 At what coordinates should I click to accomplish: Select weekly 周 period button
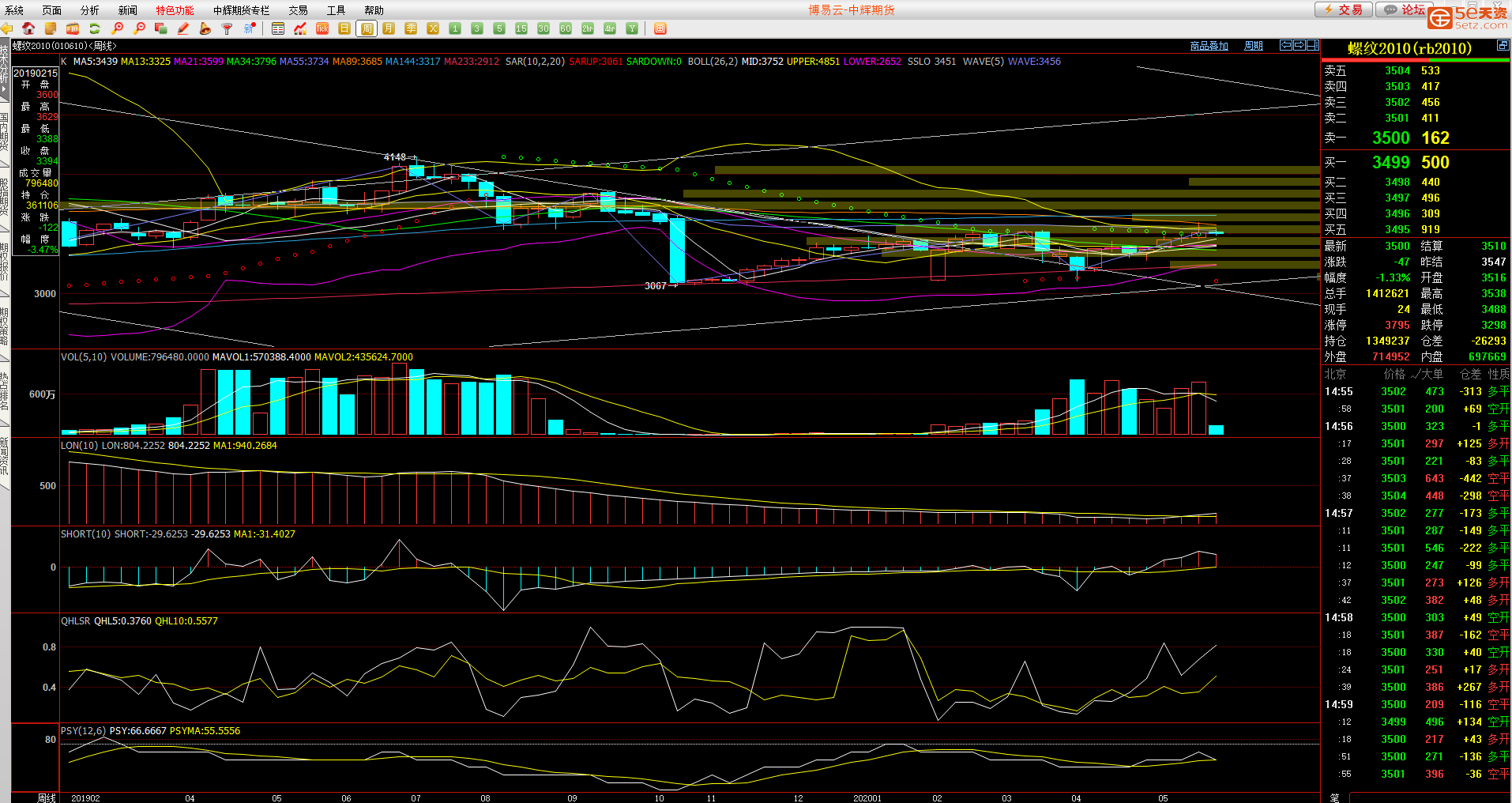pyautogui.click(x=367, y=28)
